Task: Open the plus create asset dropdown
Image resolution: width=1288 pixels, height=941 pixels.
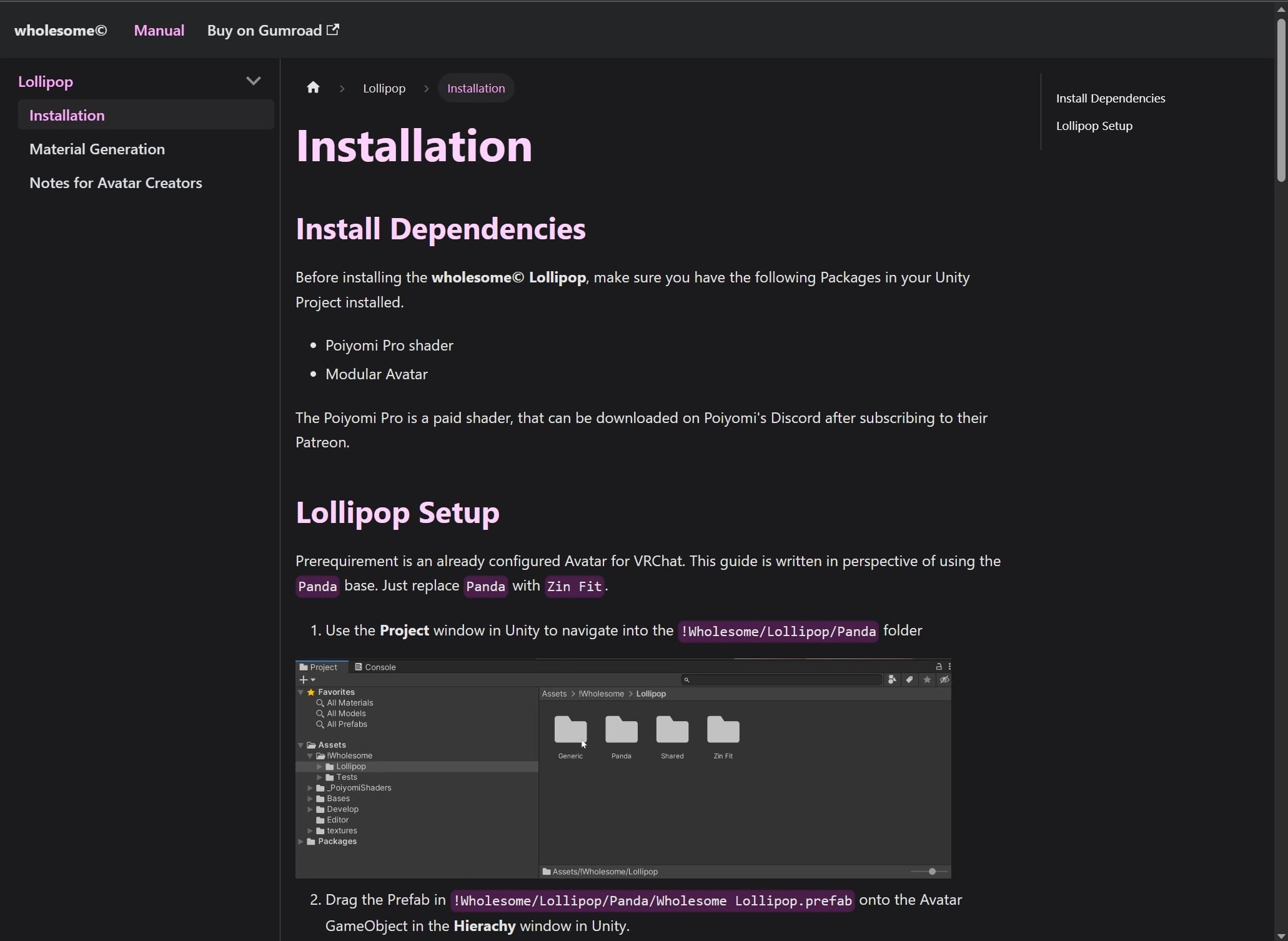Action: click(307, 680)
